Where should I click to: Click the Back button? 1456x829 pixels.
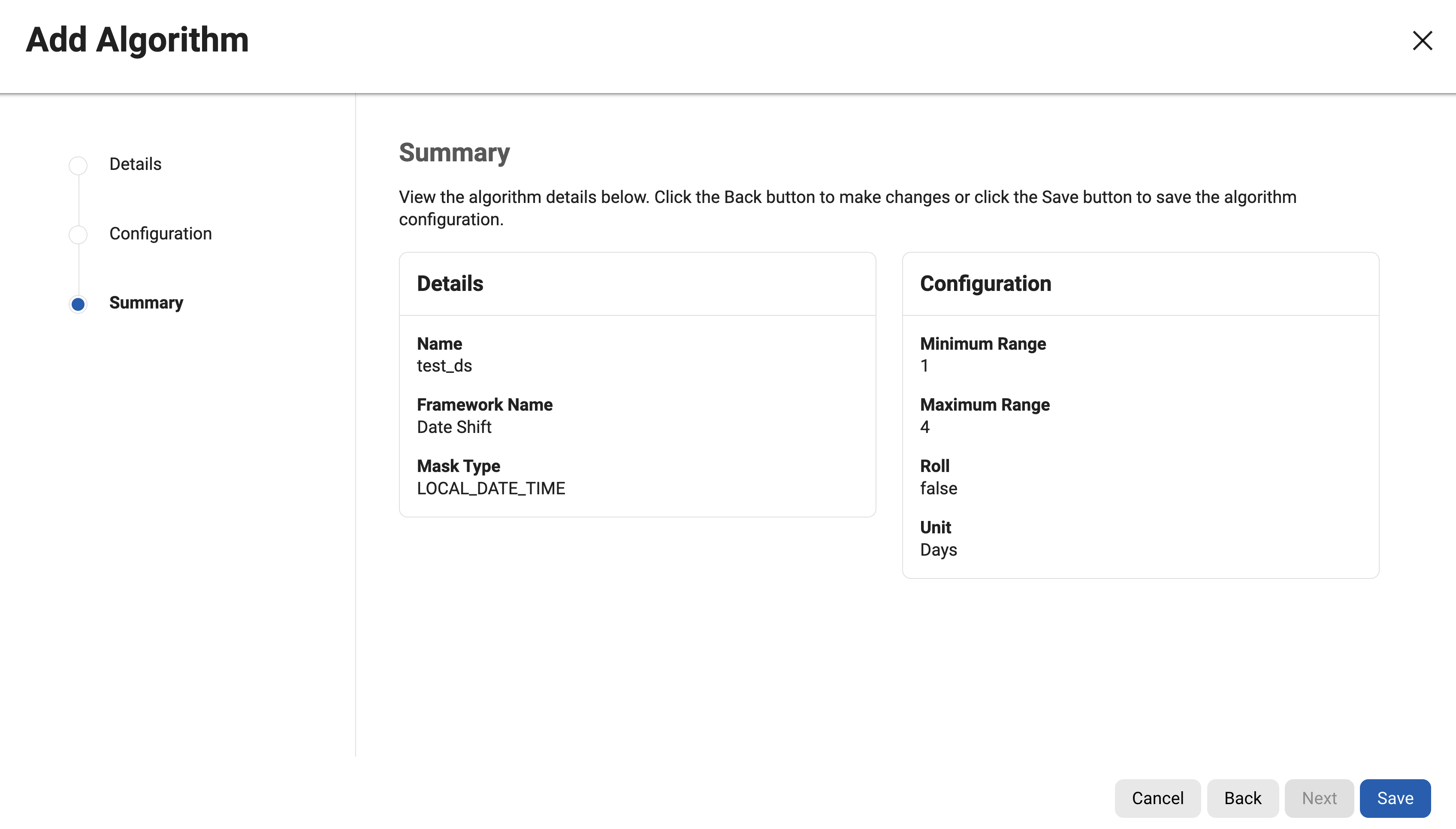point(1242,798)
